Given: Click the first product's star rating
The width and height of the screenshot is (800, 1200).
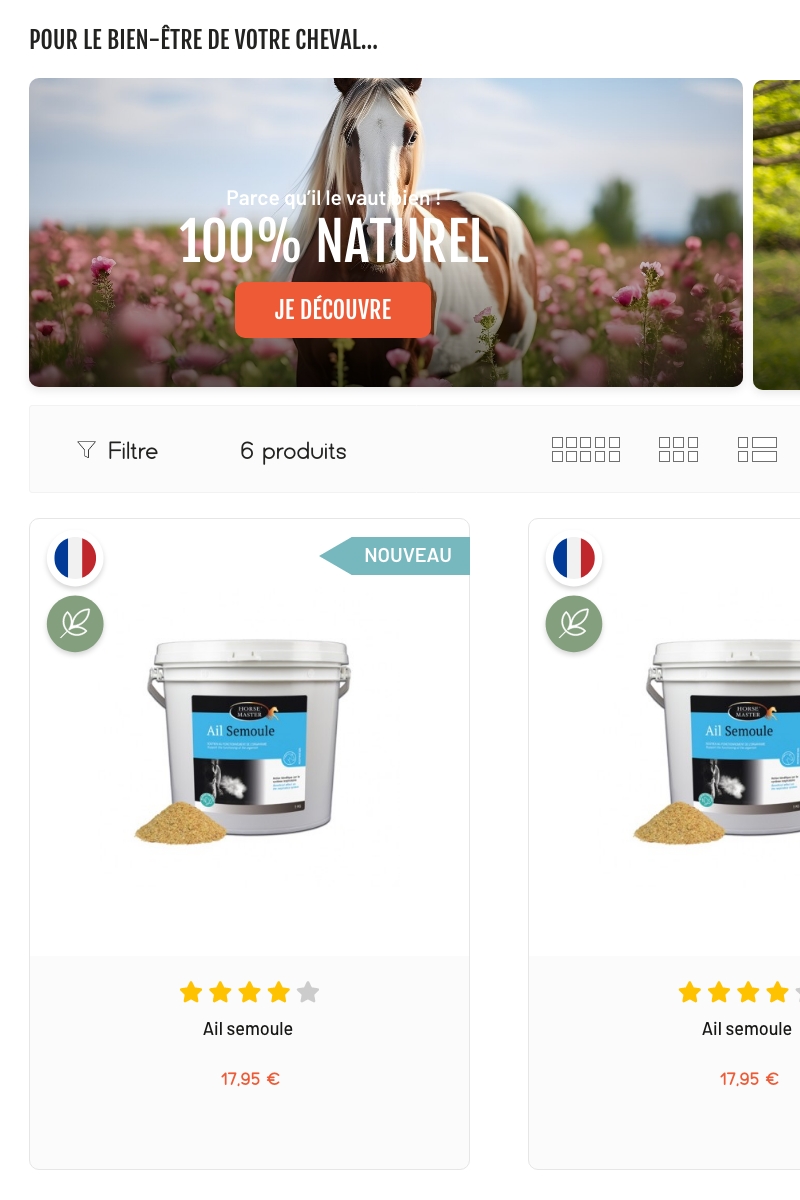Looking at the screenshot, I should click(x=249, y=992).
